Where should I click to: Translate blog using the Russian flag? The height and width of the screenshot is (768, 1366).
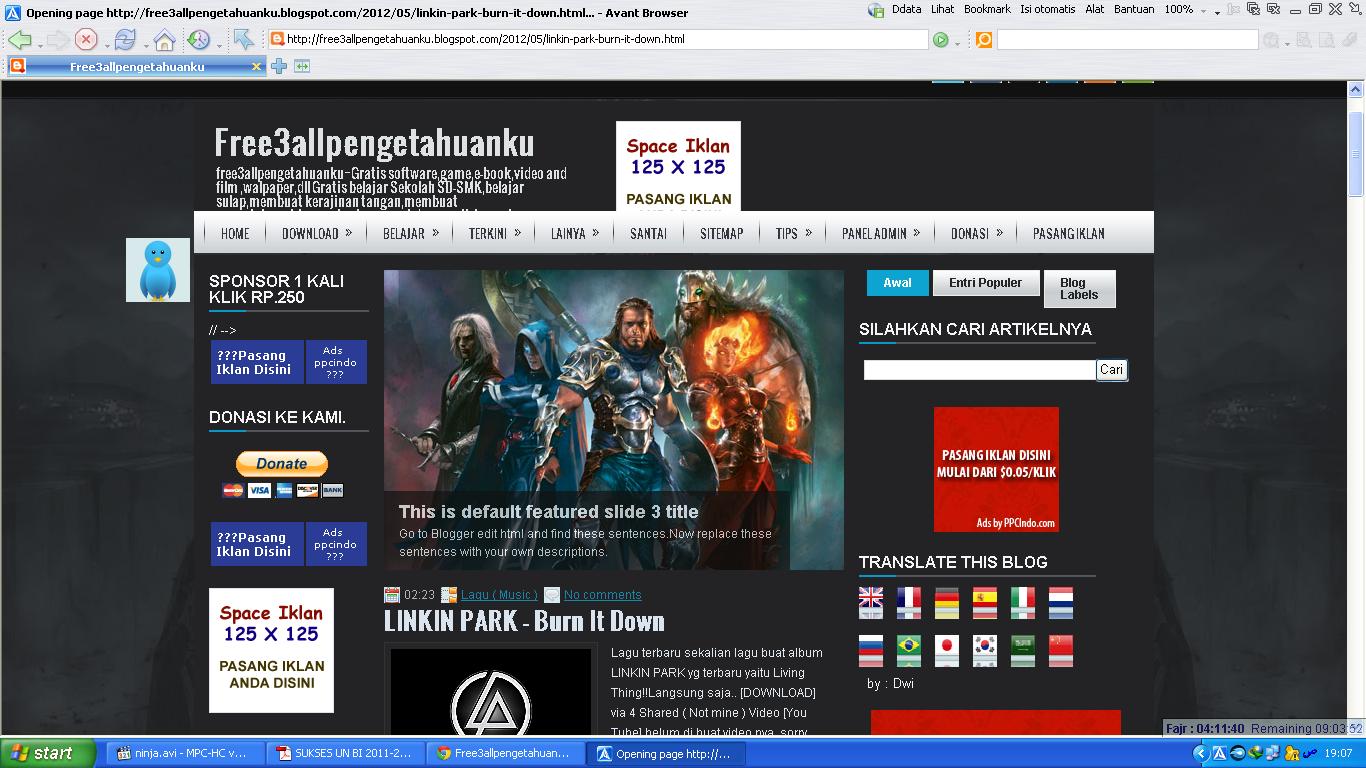(x=871, y=651)
